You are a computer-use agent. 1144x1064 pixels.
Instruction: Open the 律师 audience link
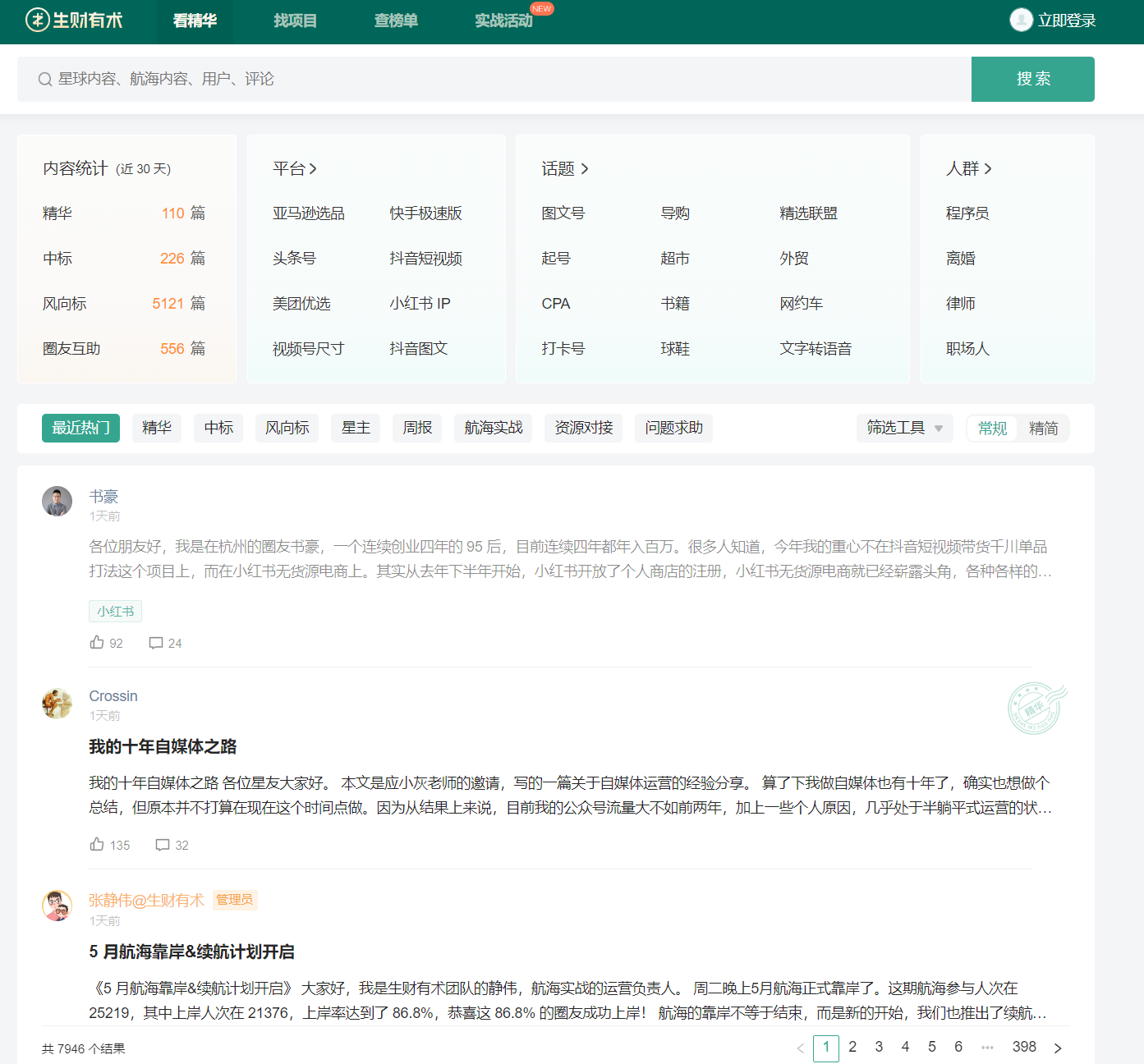[961, 304]
